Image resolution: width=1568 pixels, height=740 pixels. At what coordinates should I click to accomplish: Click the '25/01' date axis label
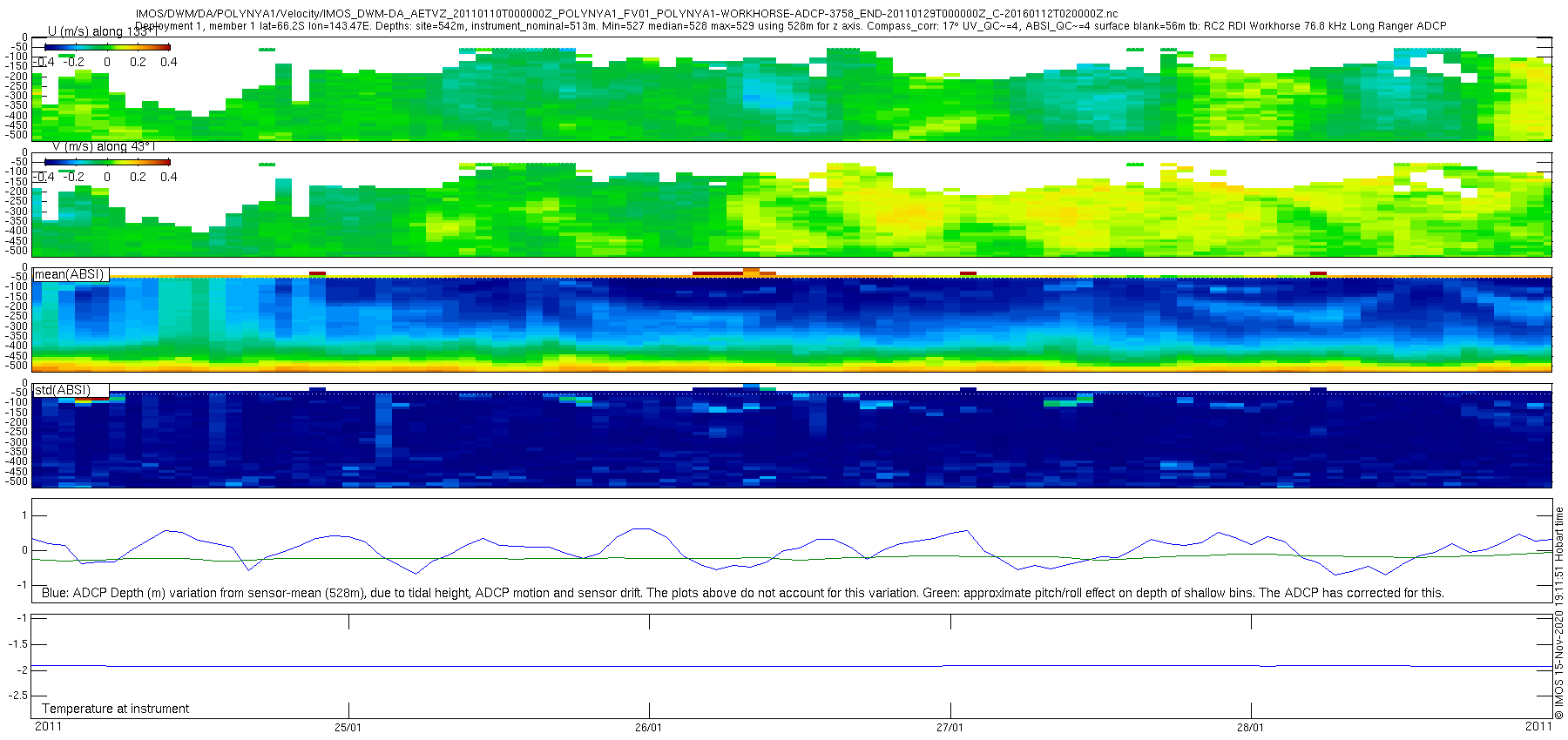[x=348, y=728]
